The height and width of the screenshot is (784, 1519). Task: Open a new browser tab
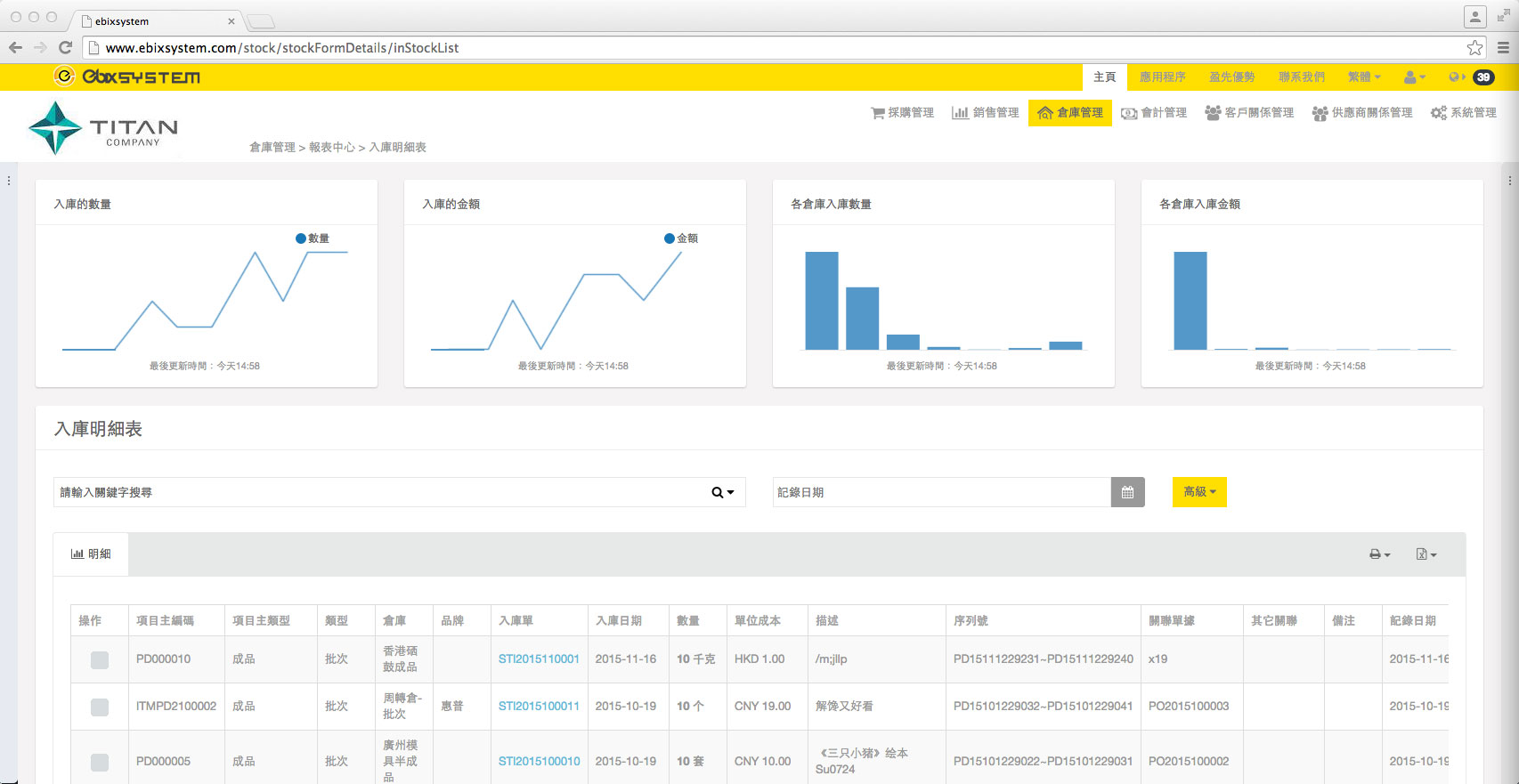click(x=260, y=21)
